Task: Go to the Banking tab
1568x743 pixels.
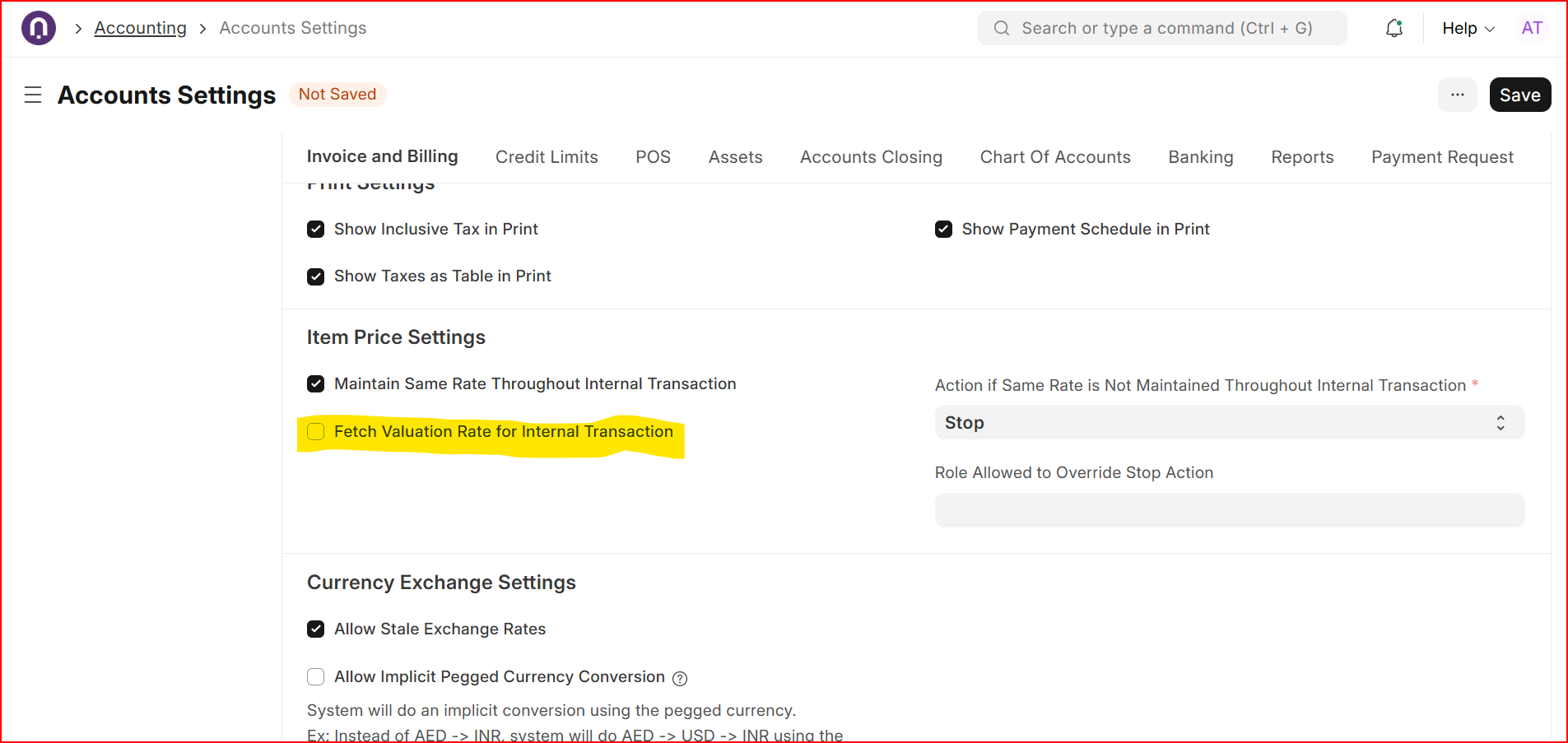Action: coord(1200,157)
